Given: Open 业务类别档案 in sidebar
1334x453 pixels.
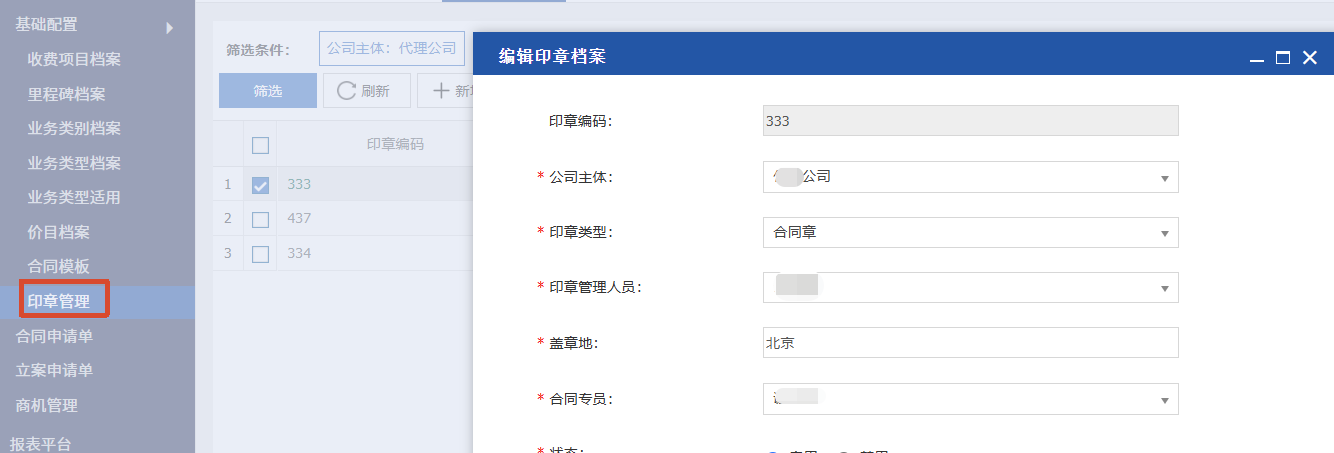Looking at the screenshot, I should 74,128.
